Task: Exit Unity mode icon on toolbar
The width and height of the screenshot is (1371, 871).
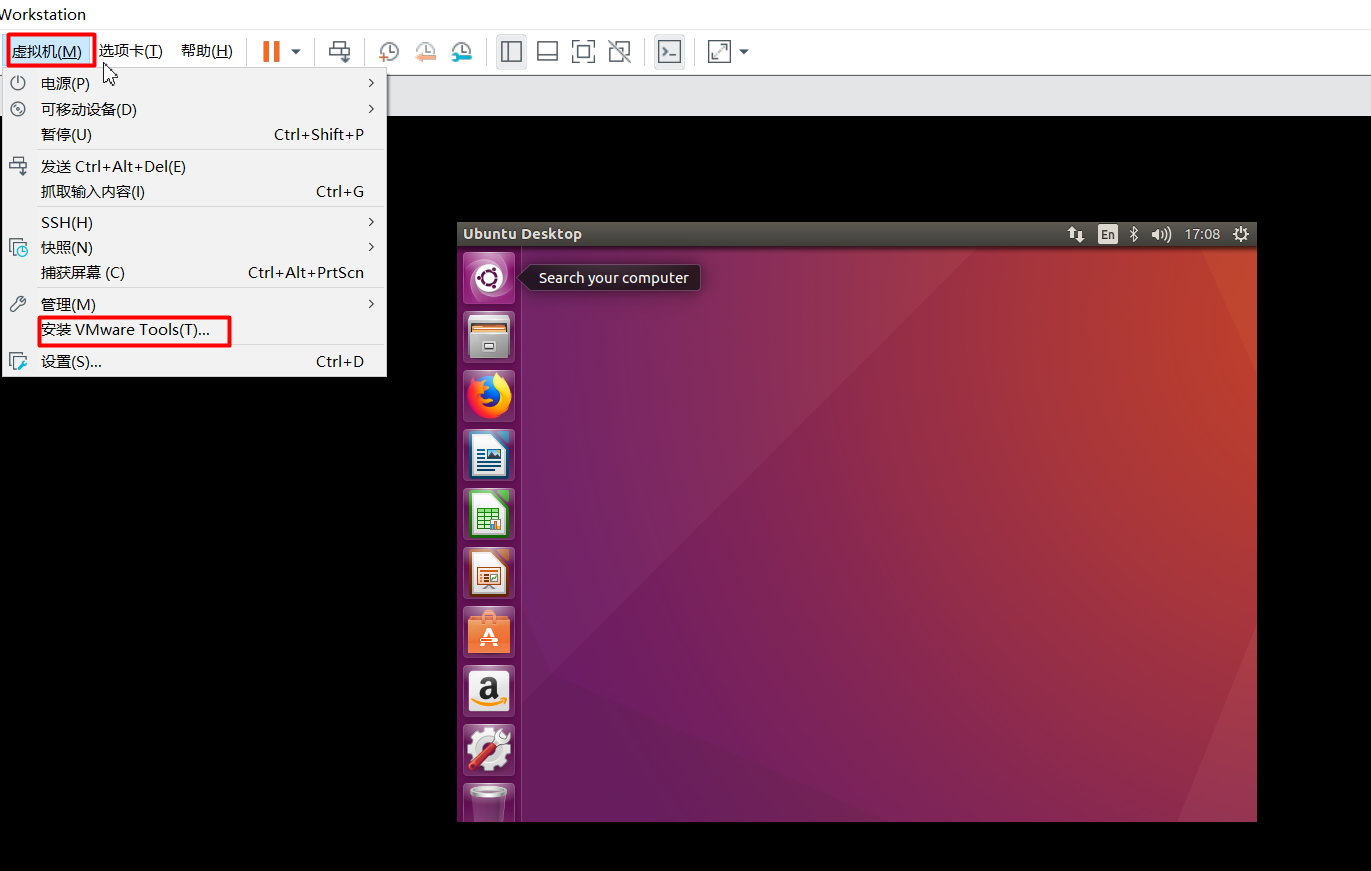Action: coord(619,51)
